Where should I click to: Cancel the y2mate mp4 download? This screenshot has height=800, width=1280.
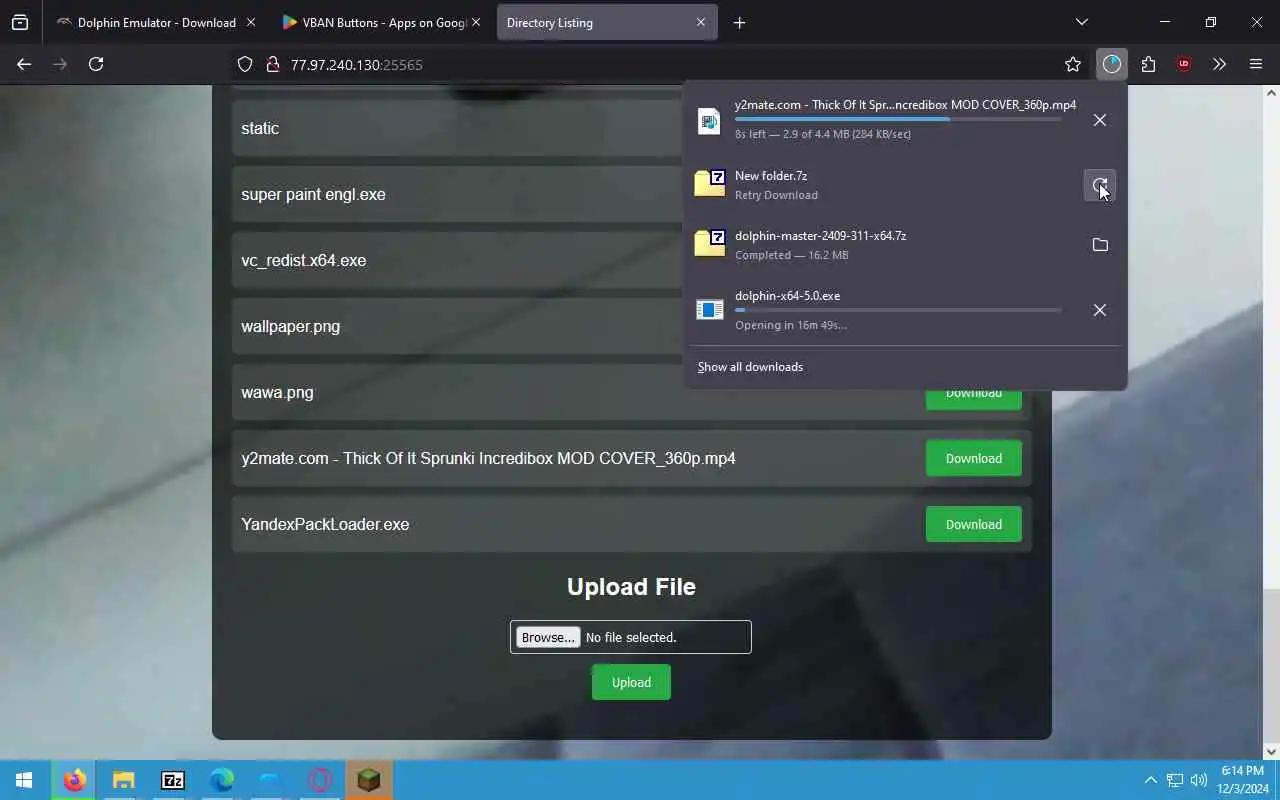click(1100, 120)
